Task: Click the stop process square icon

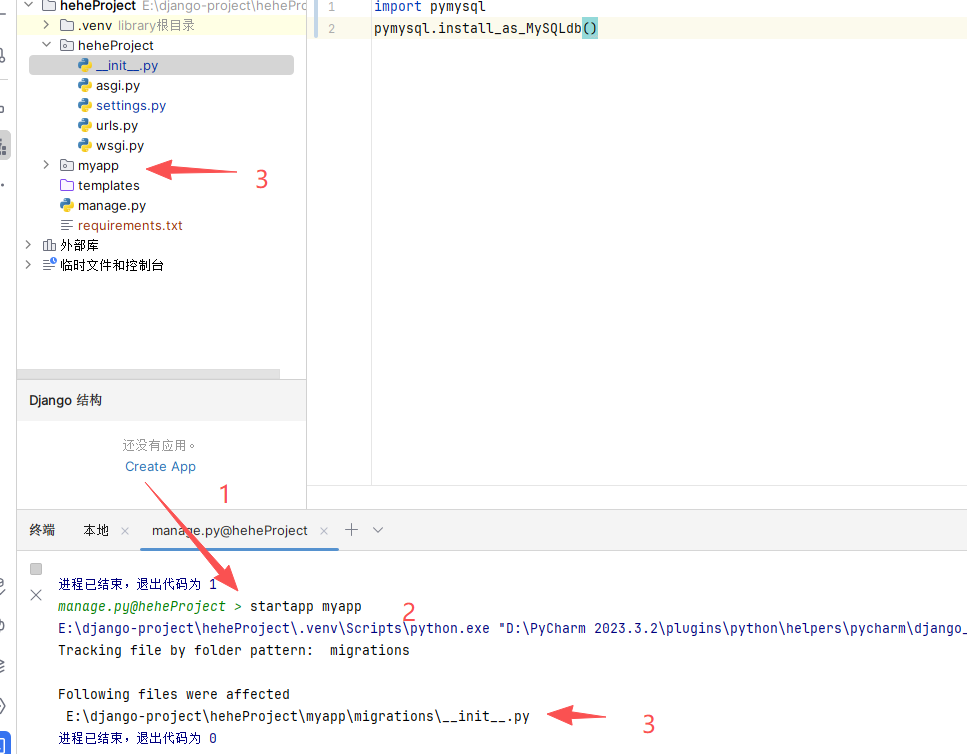Action: click(36, 569)
